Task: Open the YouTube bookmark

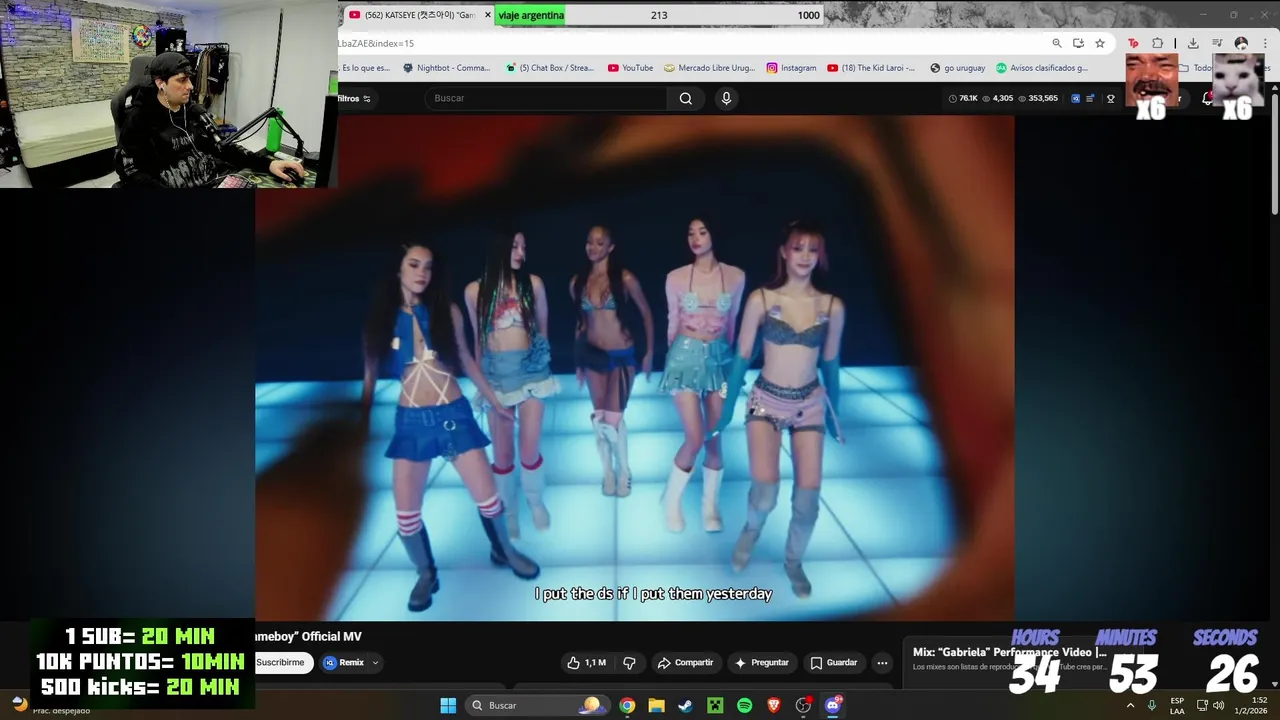Action: (630, 68)
